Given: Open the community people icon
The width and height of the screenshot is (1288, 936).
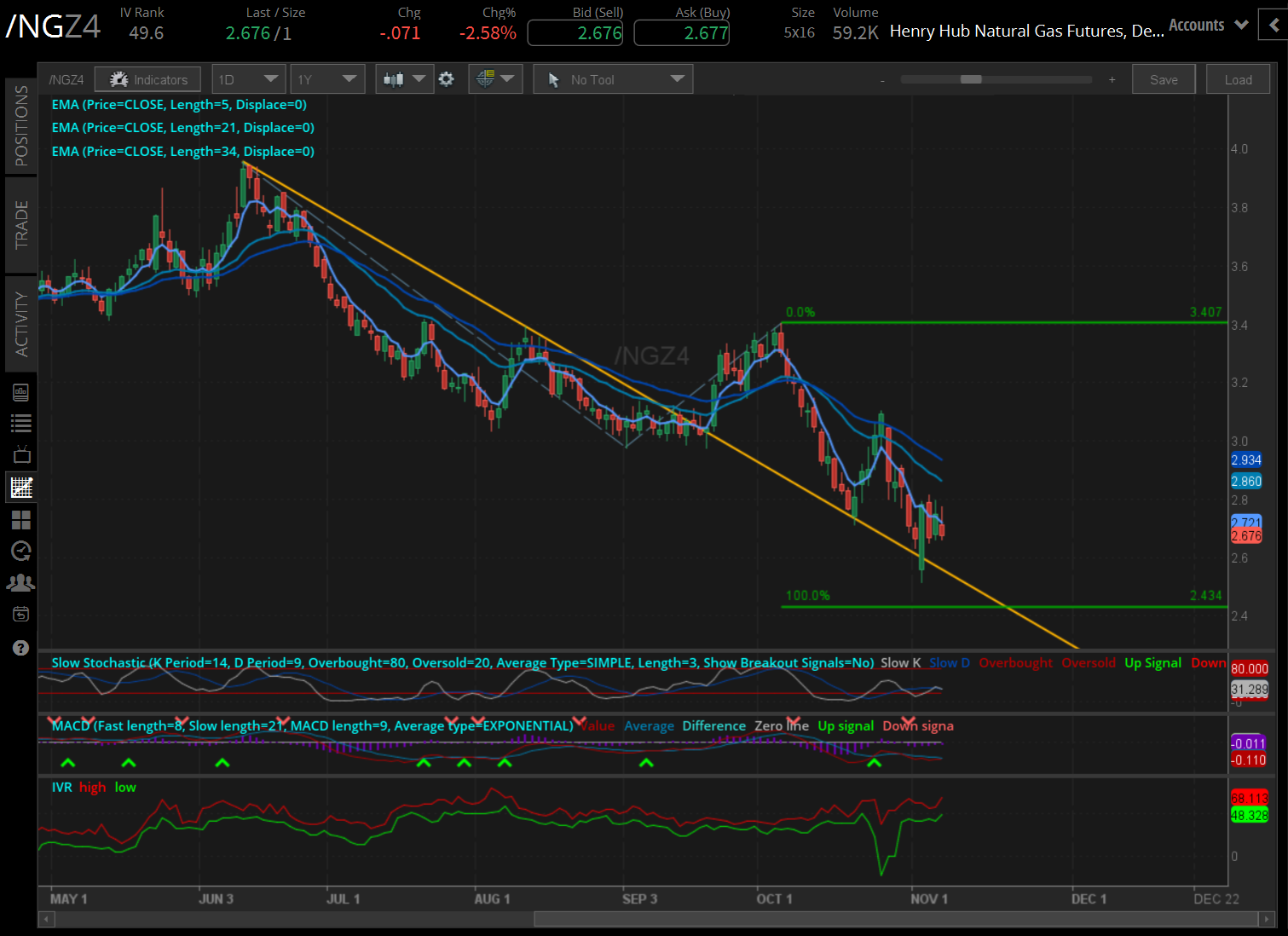Looking at the screenshot, I should [x=21, y=583].
